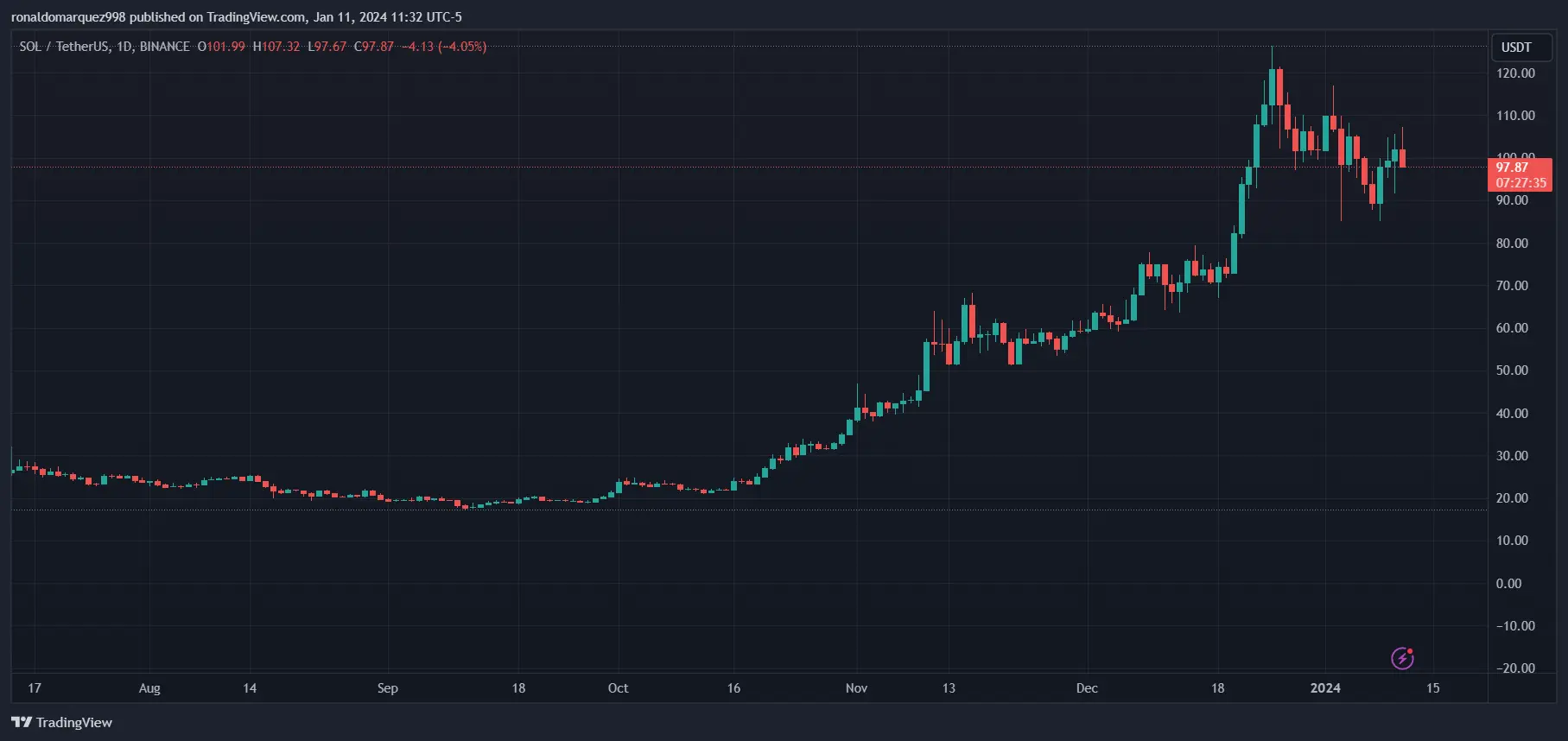Click the low value L97.67
Image resolution: width=1568 pixels, height=741 pixels.
tap(327, 47)
